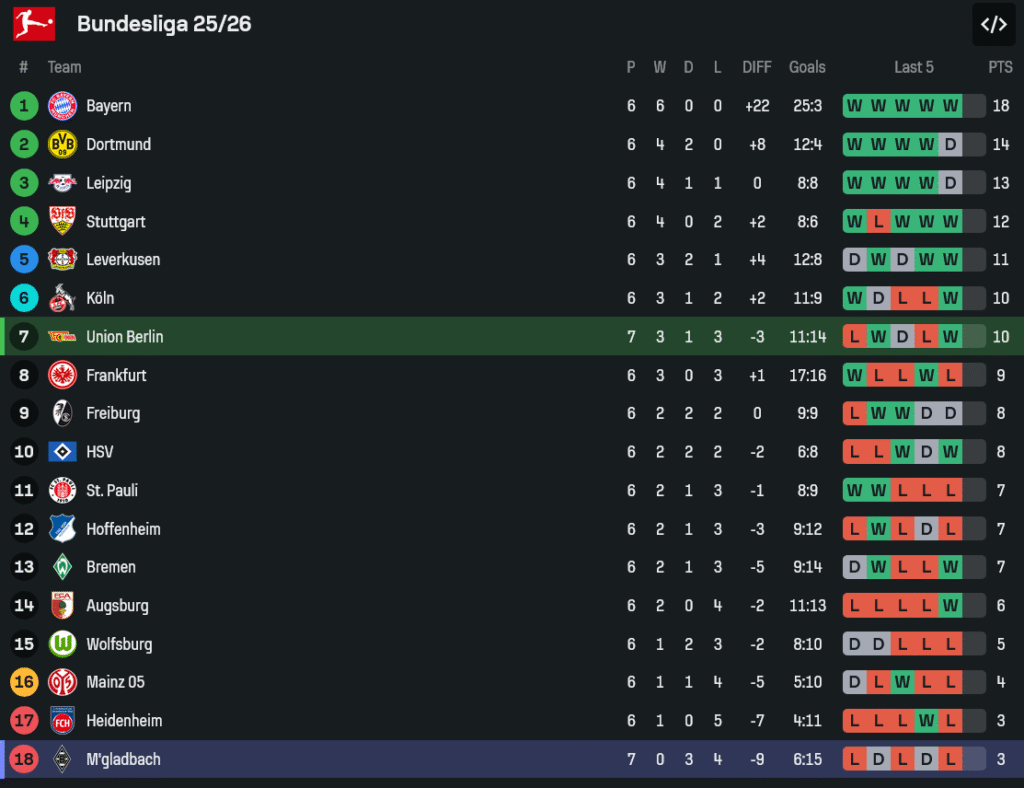Click the Bundesliga 25/26 title

pos(164,24)
